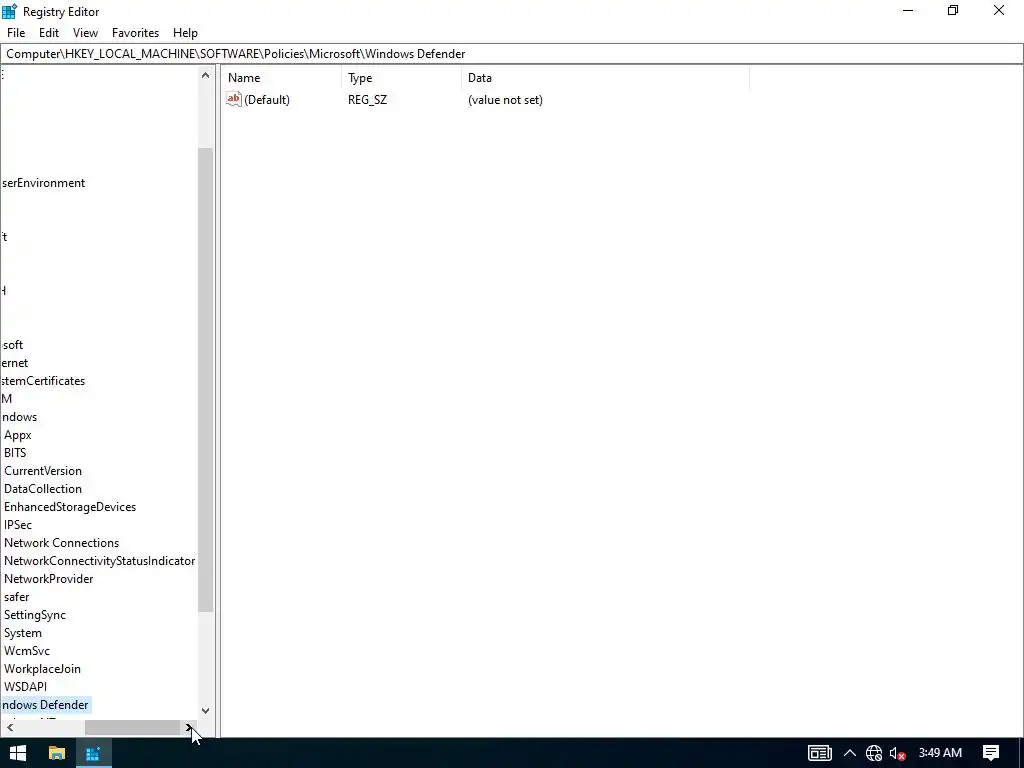Select the NetworkProvider key
Image resolution: width=1024 pixels, height=768 pixels.
click(48, 579)
